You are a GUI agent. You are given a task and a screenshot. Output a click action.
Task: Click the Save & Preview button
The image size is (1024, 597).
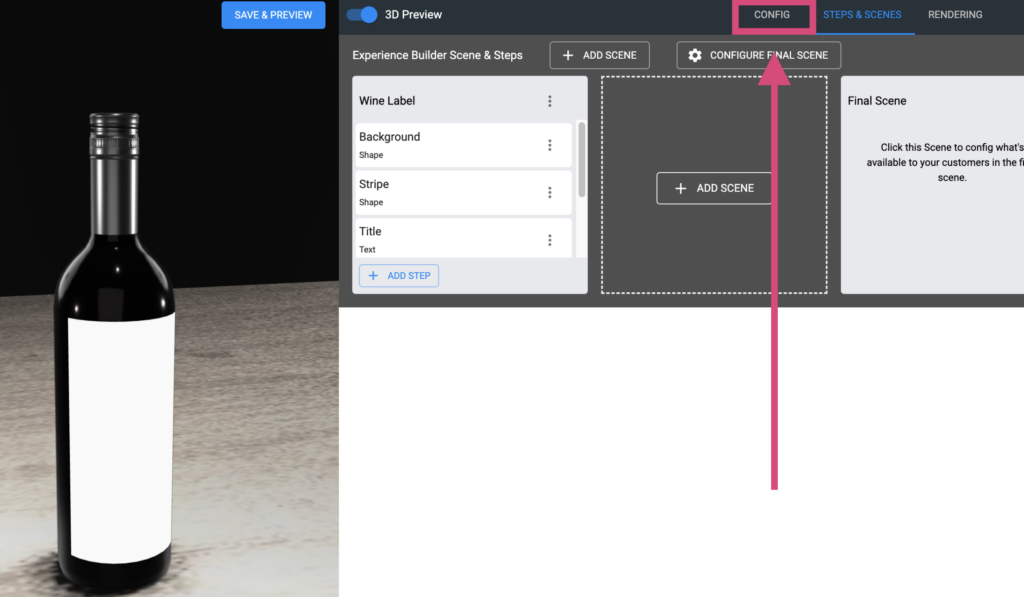[273, 15]
